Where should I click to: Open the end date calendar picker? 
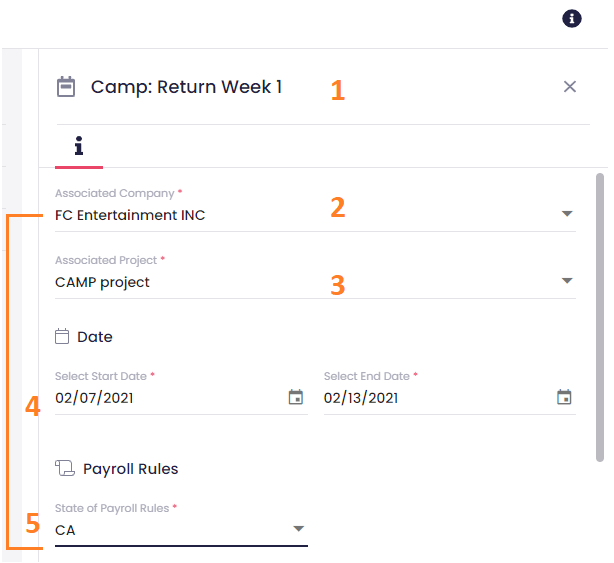pyautogui.click(x=564, y=397)
